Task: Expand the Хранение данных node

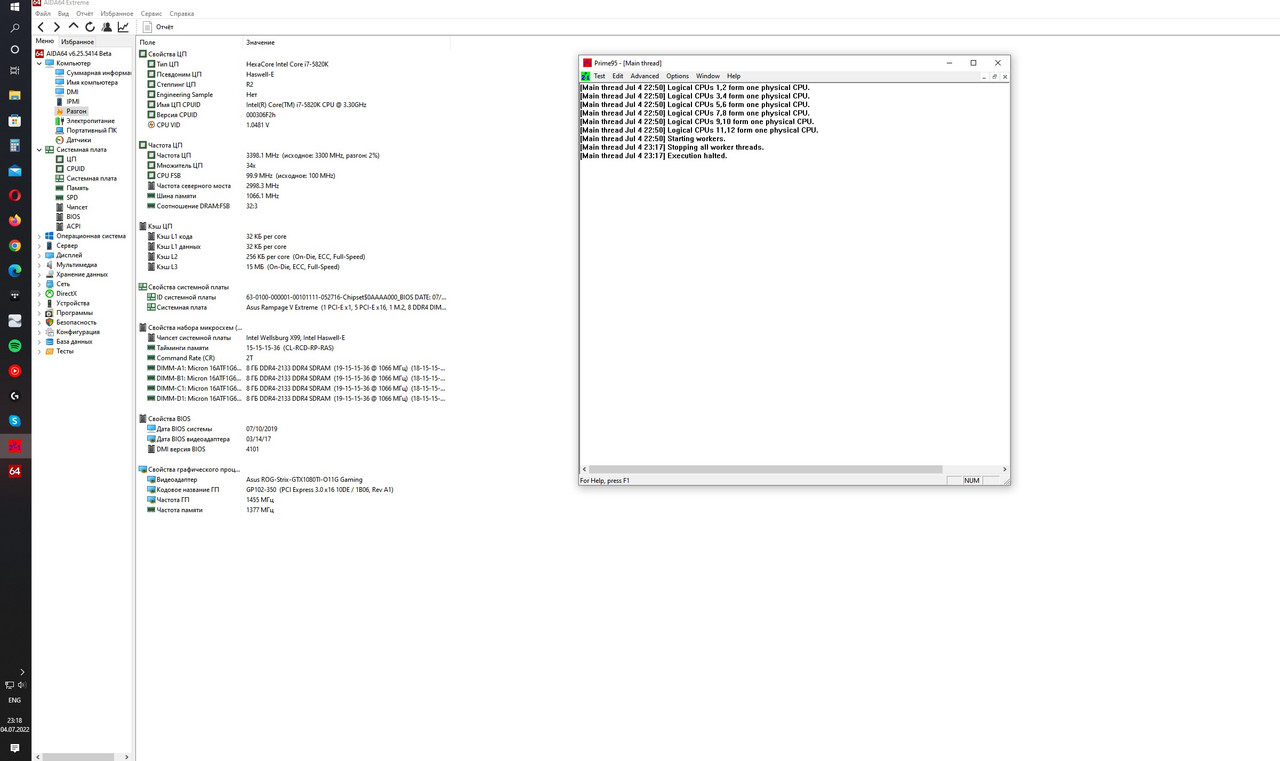Action: (39, 274)
